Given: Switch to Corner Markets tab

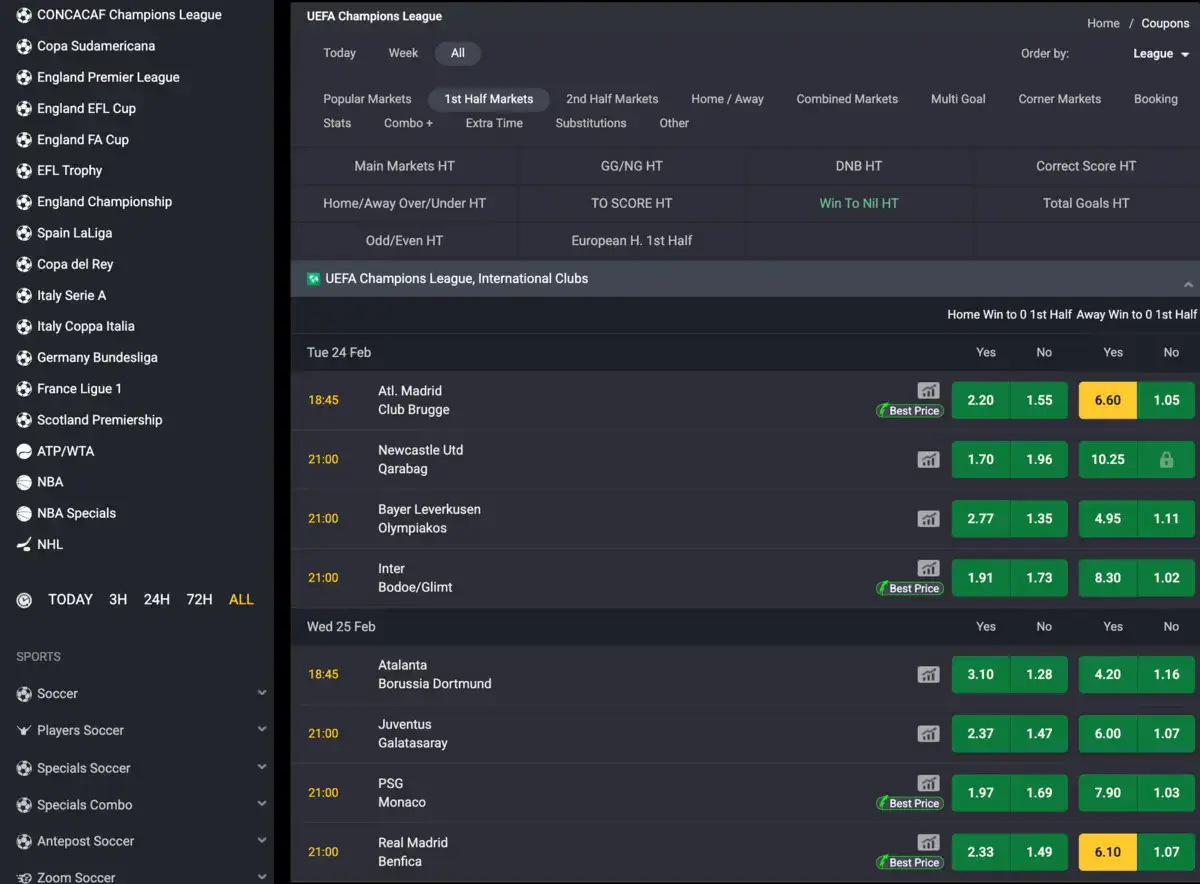Looking at the screenshot, I should point(1059,99).
